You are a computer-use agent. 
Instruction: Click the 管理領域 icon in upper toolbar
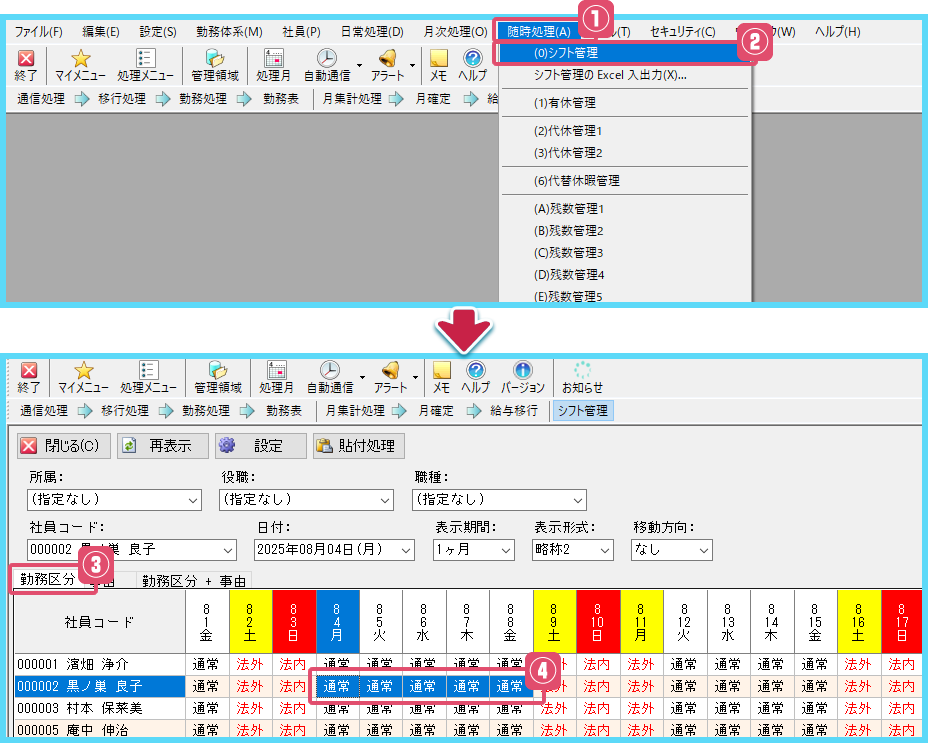(214, 65)
